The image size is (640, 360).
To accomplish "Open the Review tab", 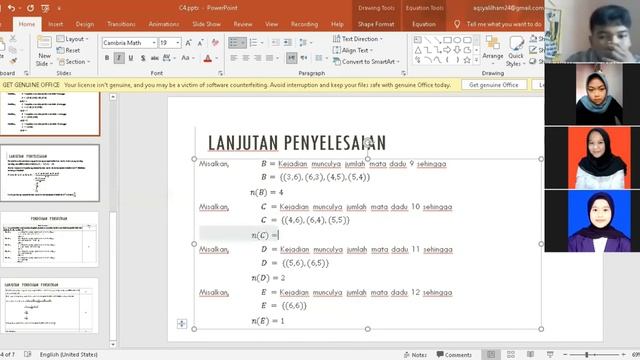I will (x=243, y=24).
